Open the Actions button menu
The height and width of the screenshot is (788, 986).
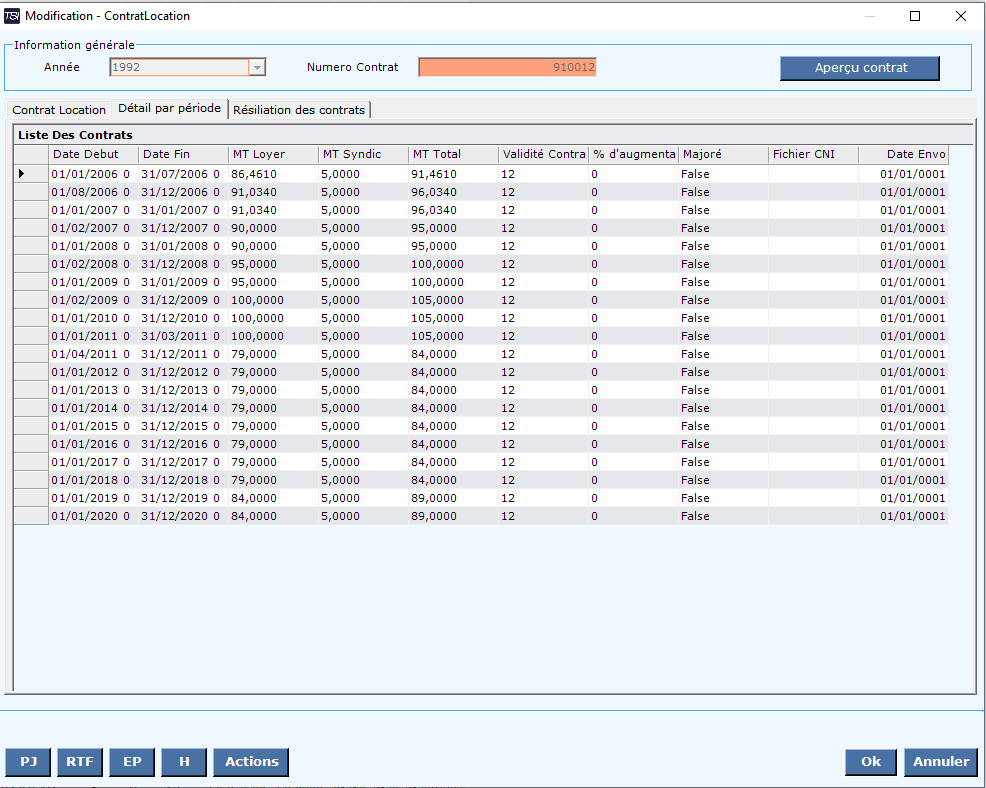coord(251,762)
